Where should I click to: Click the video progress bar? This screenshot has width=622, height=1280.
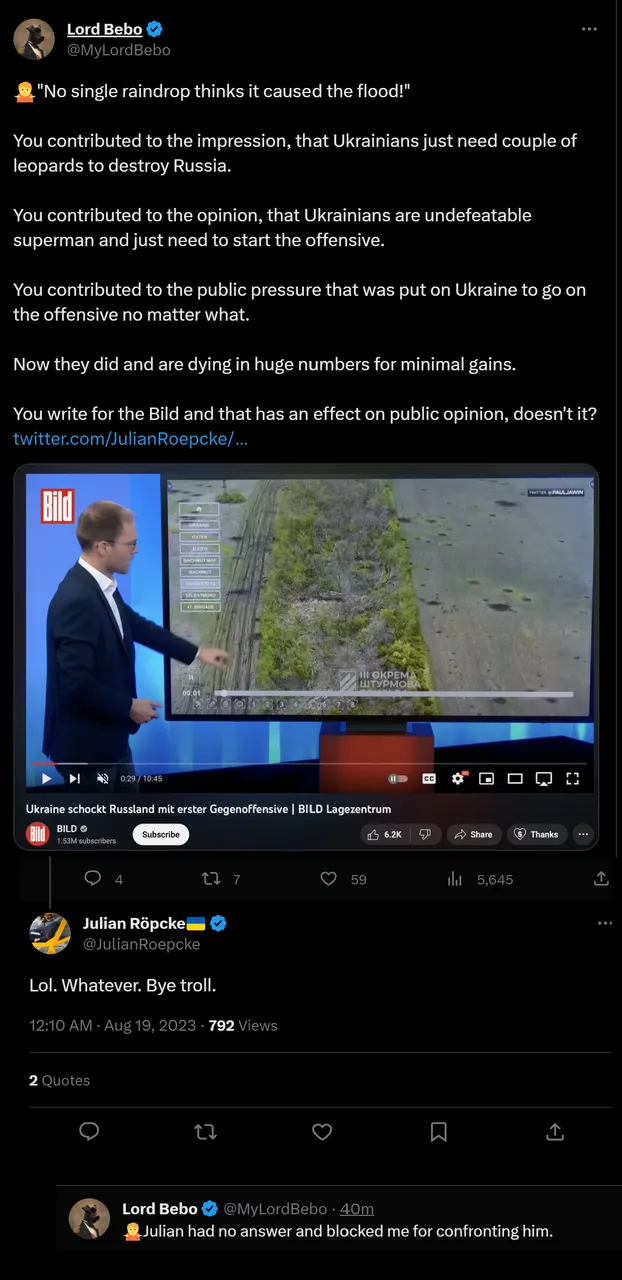pyautogui.click(x=312, y=763)
